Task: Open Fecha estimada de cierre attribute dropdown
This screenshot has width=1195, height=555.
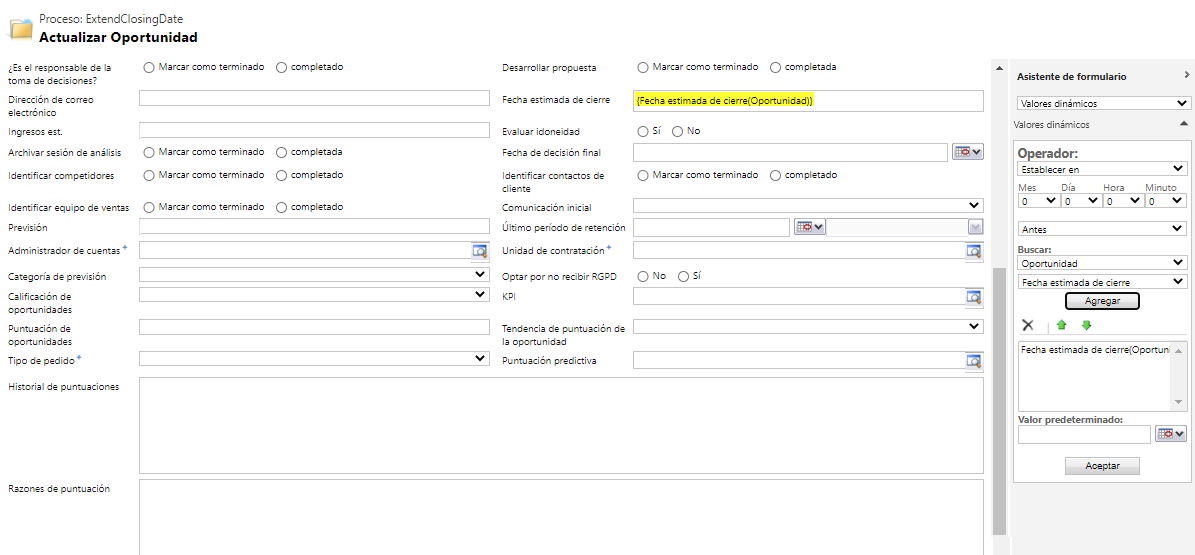Action: tap(1103, 282)
